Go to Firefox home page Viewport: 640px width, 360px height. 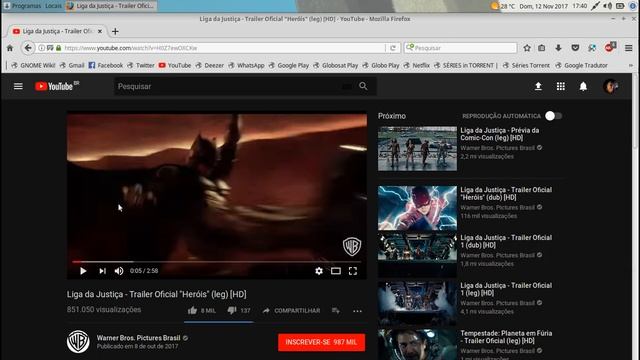coord(10,48)
